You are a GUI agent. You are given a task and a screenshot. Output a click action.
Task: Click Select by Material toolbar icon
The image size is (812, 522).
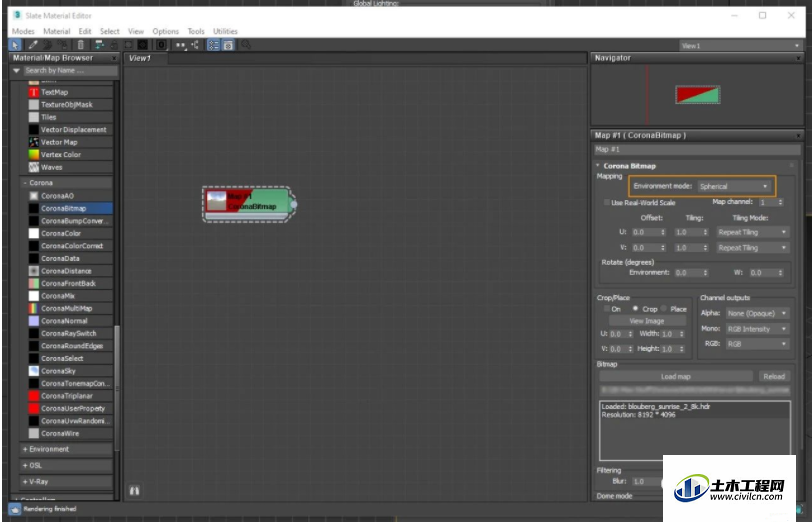[x=246, y=45]
